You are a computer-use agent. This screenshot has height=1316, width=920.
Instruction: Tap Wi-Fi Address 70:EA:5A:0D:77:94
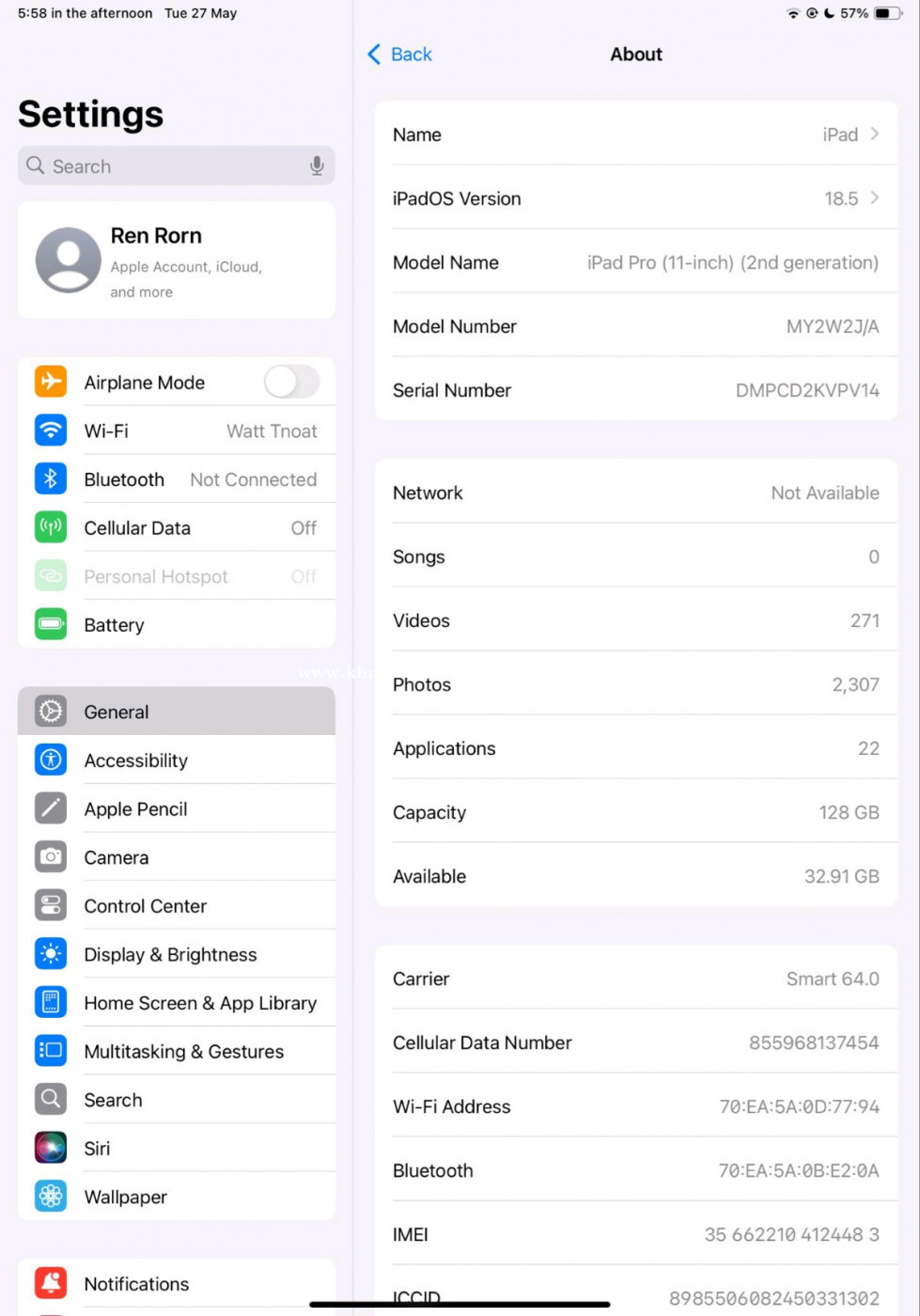[x=800, y=1106]
